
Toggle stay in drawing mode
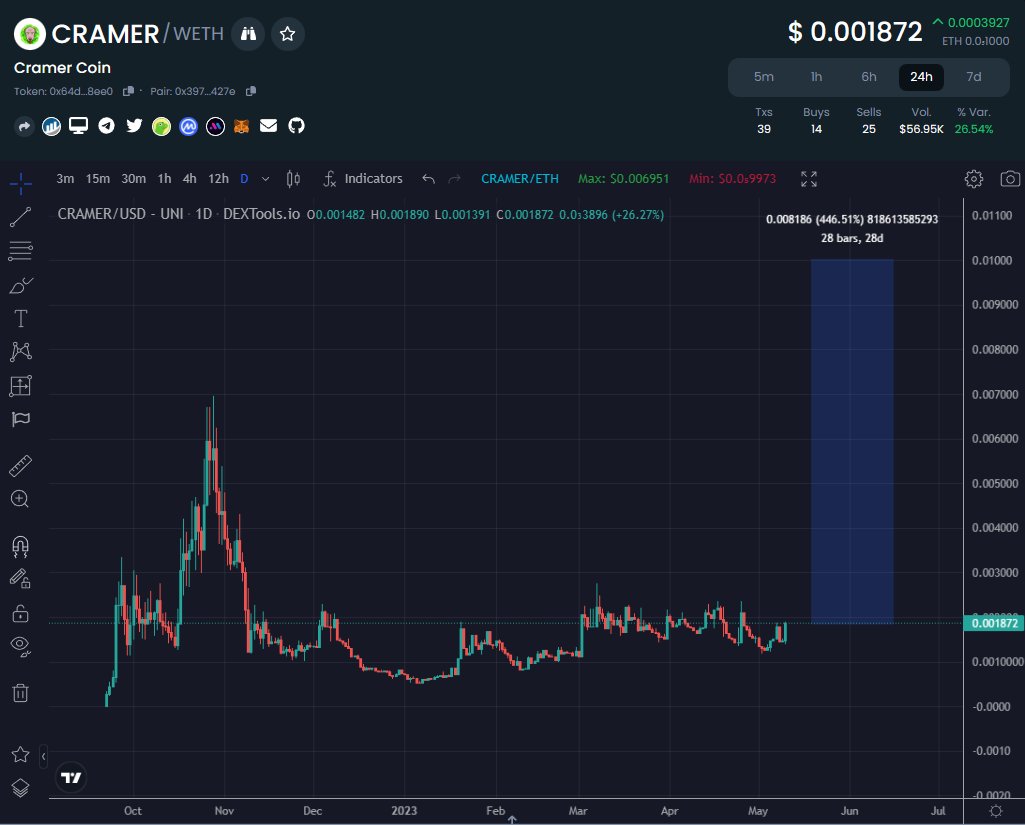(x=20, y=579)
